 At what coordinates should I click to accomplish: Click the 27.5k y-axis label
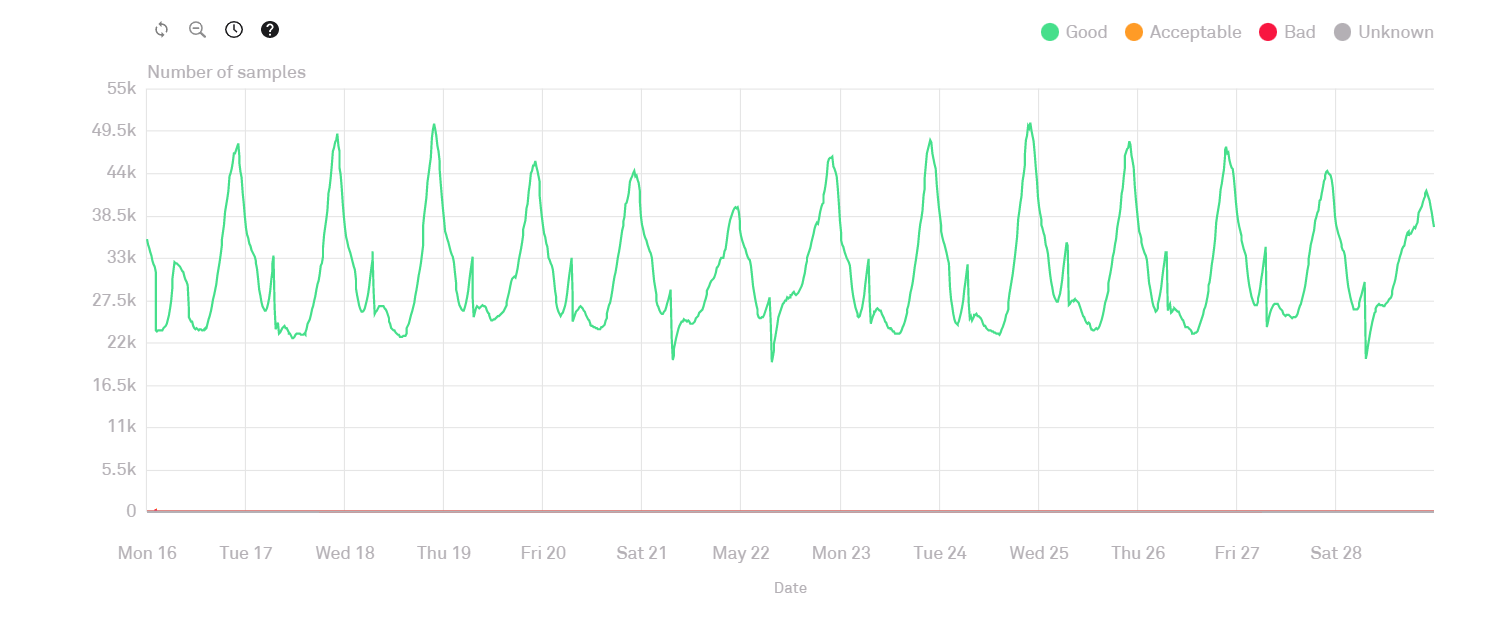pyautogui.click(x=113, y=300)
